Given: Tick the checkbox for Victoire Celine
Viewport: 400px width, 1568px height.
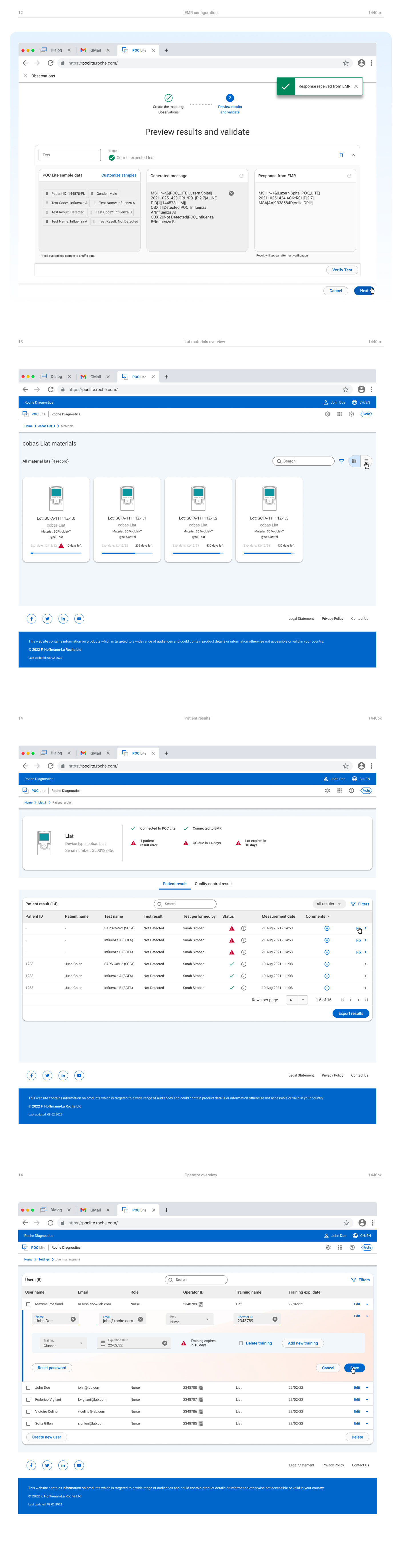Looking at the screenshot, I should [29, 1411].
